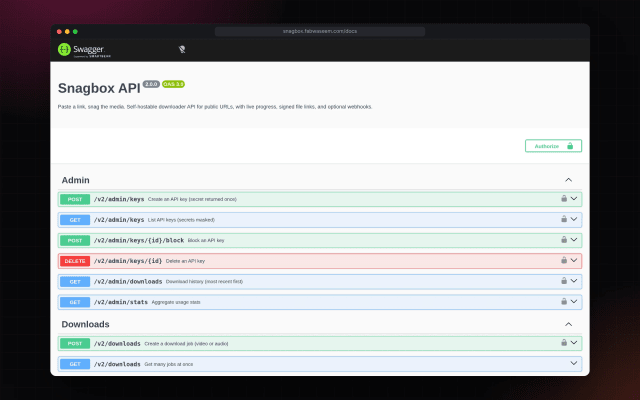
Task: Click text 'Create a download job (video or audio)'
Action: point(186,344)
